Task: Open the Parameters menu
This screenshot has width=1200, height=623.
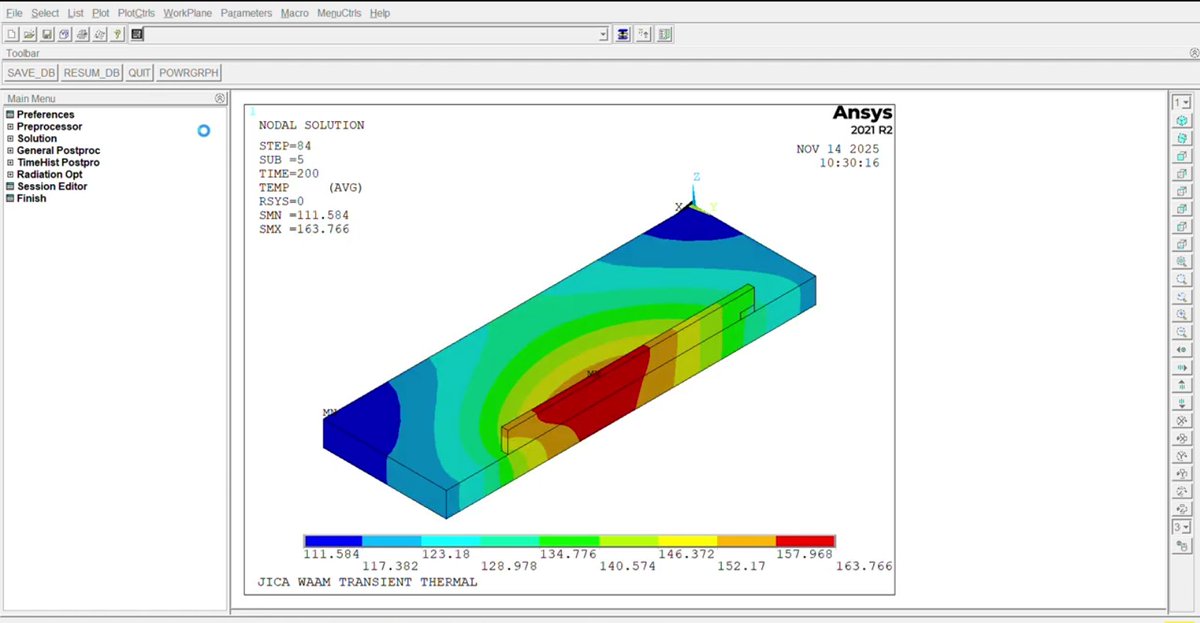Action: tap(246, 13)
